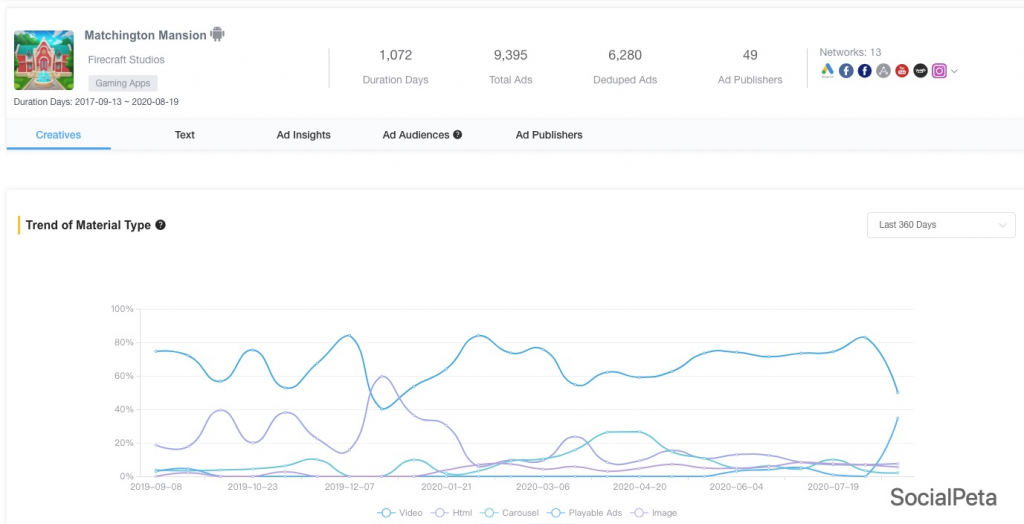Click the Firecraft Studios developer name
The height and width of the screenshot is (524, 1024).
pyautogui.click(x=126, y=59)
